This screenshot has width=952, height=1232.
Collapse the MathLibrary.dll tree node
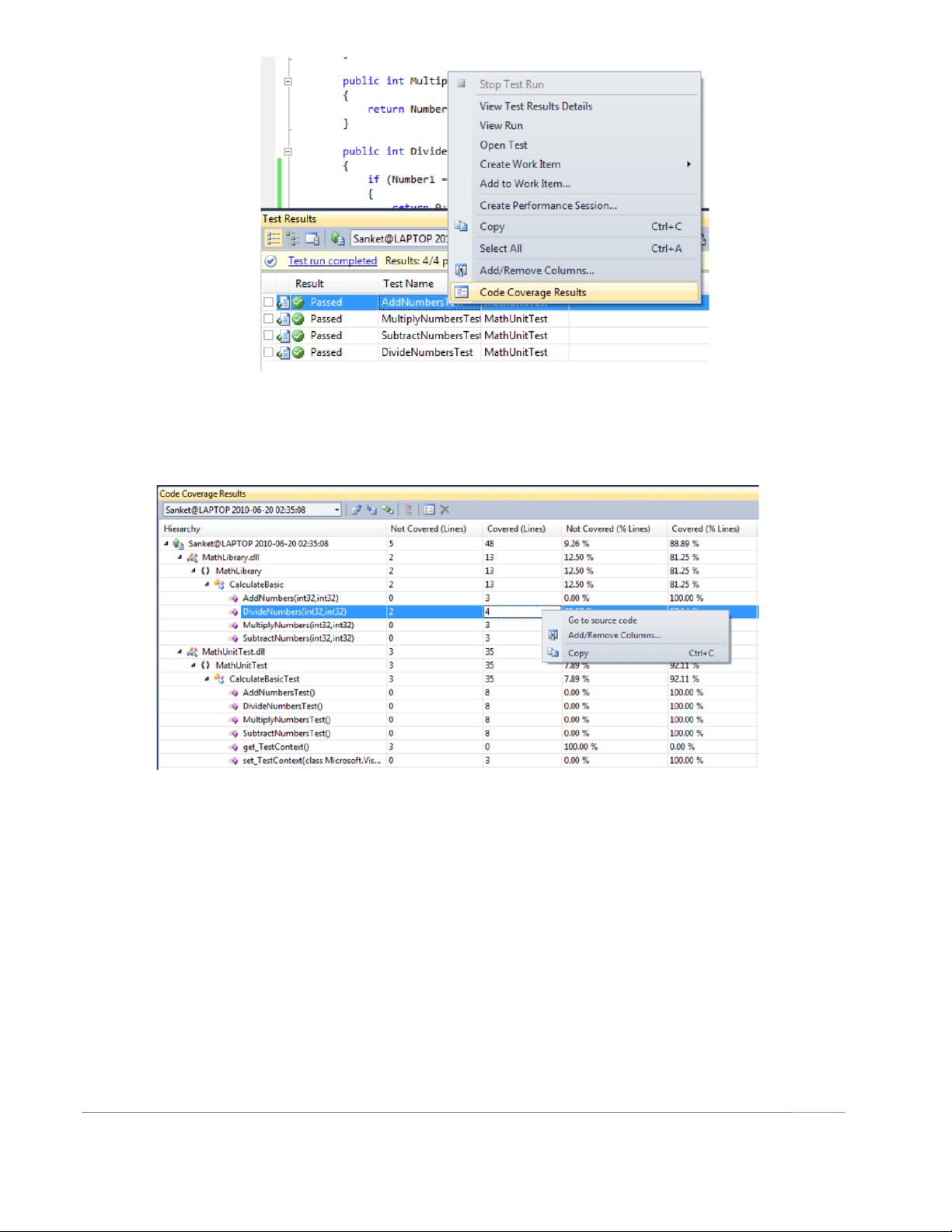[x=180, y=557]
